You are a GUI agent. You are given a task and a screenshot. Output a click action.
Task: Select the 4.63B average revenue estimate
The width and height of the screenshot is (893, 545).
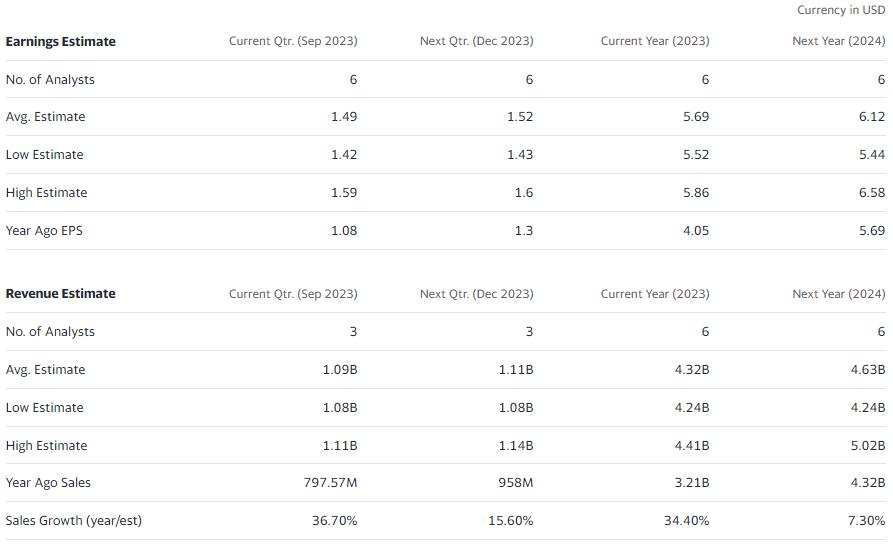[866, 369]
